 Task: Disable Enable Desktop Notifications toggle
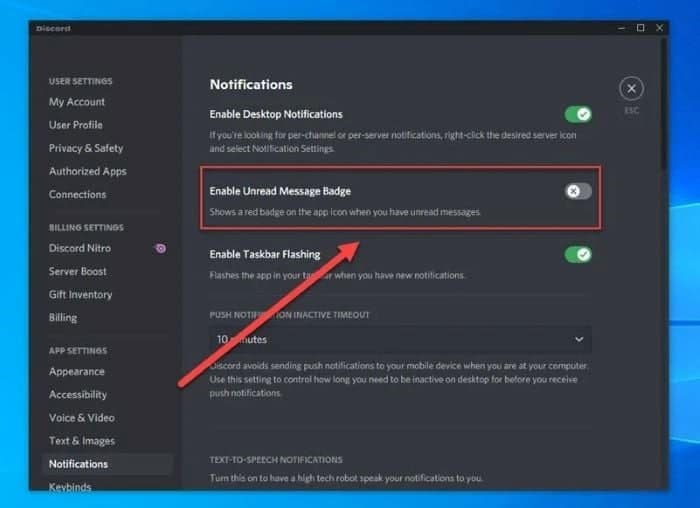[578, 115]
